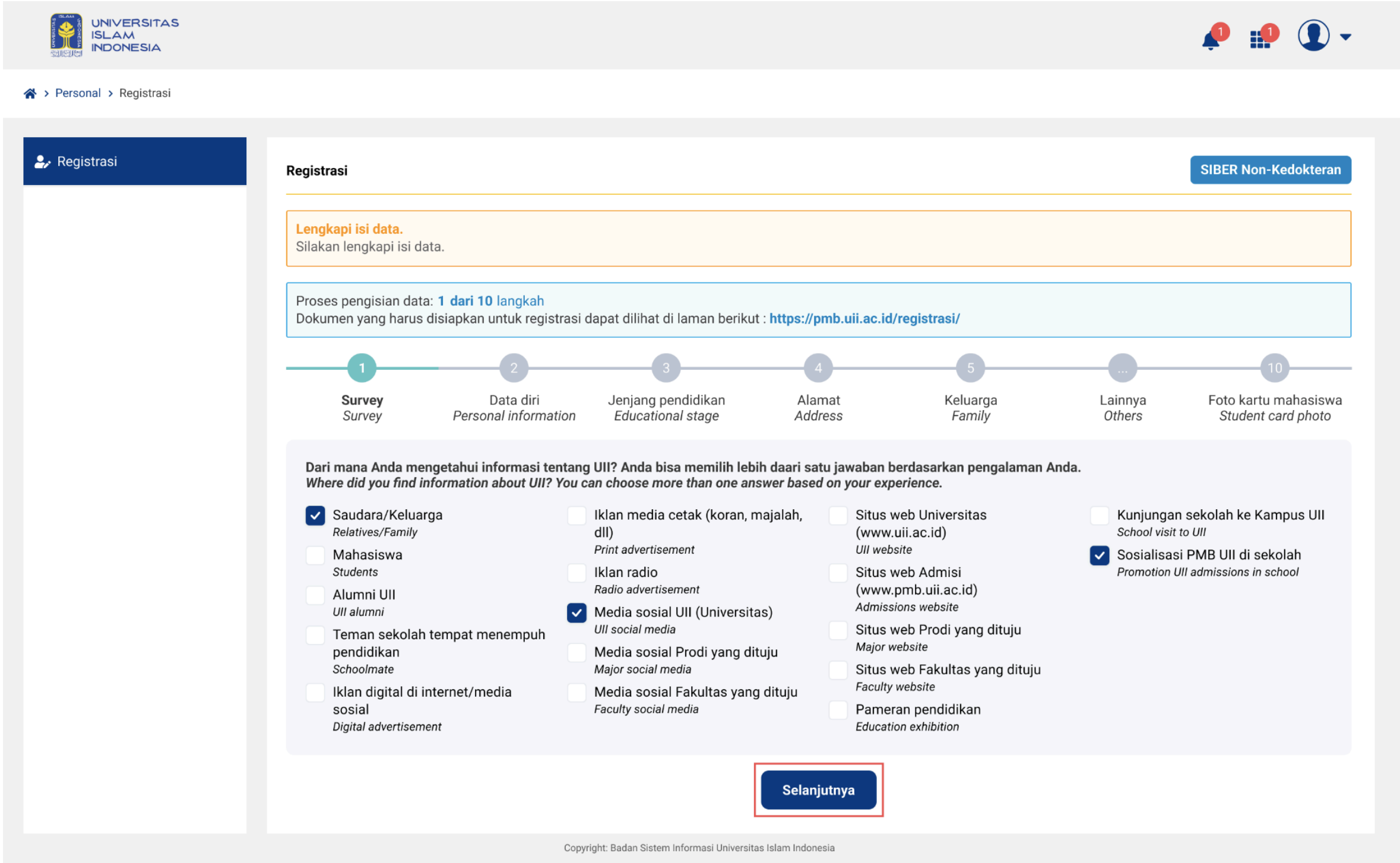Enable the Pameran pendidikan option
This screenshot has height=863, width=1400.
pos(838,709)
